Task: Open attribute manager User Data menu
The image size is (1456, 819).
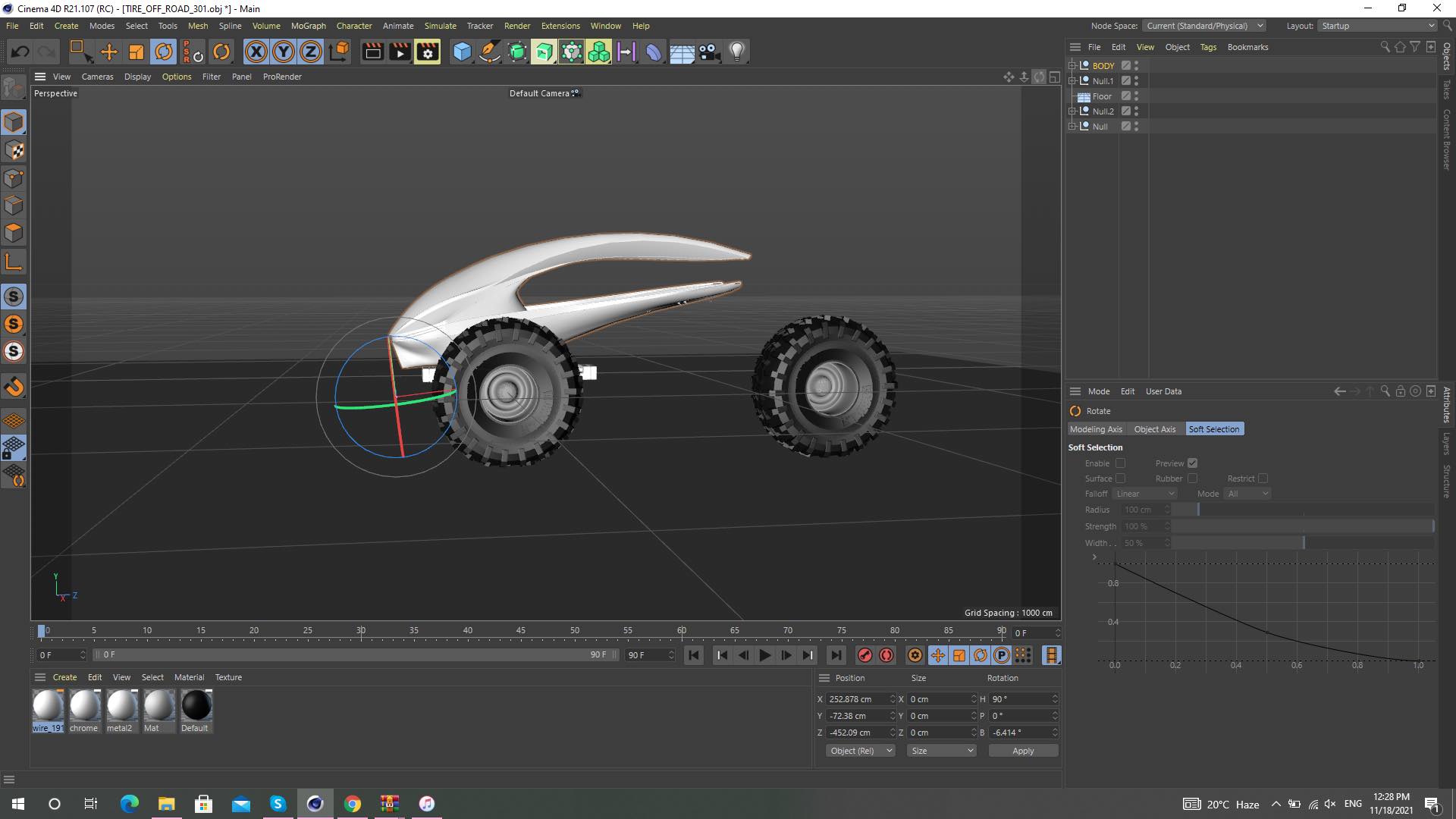Action: [x=1163, y=391]
